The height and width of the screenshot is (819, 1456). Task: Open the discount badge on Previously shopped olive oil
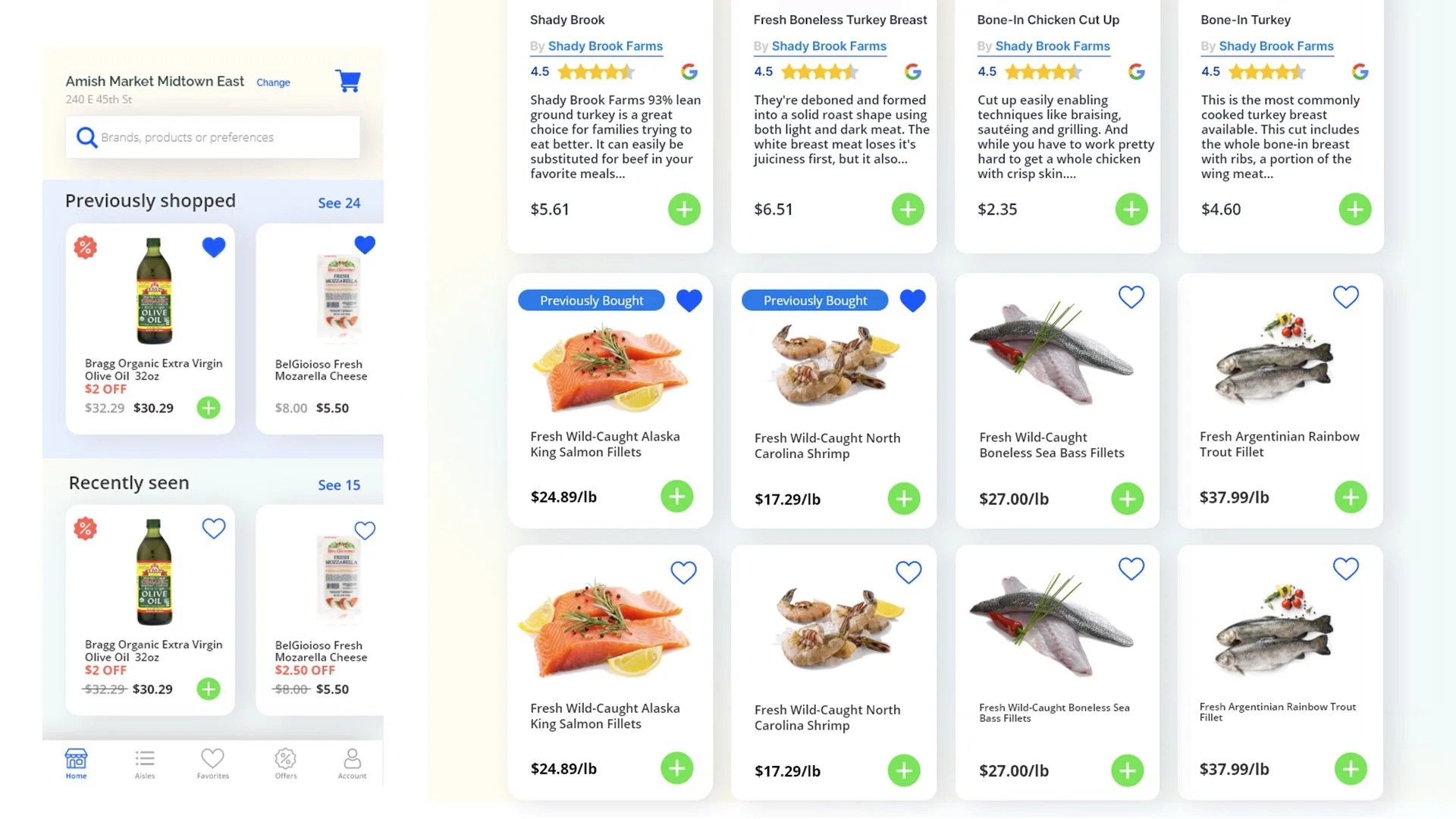click(85, 247)
